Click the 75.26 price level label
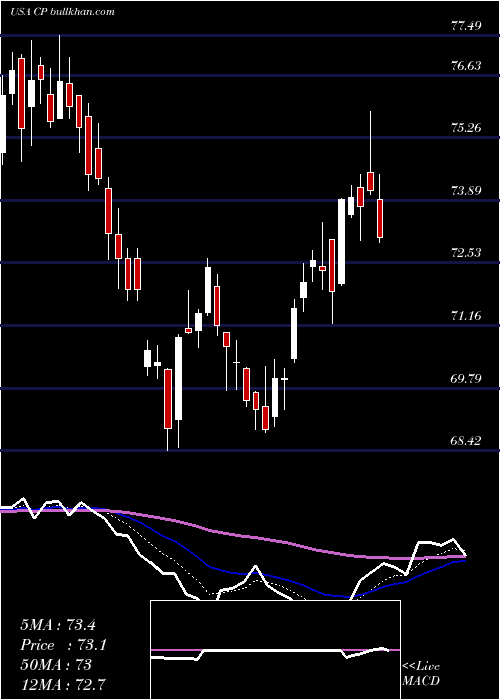This screenshot has width=500, height=700. pyautogui.click(x=466, y=128)
